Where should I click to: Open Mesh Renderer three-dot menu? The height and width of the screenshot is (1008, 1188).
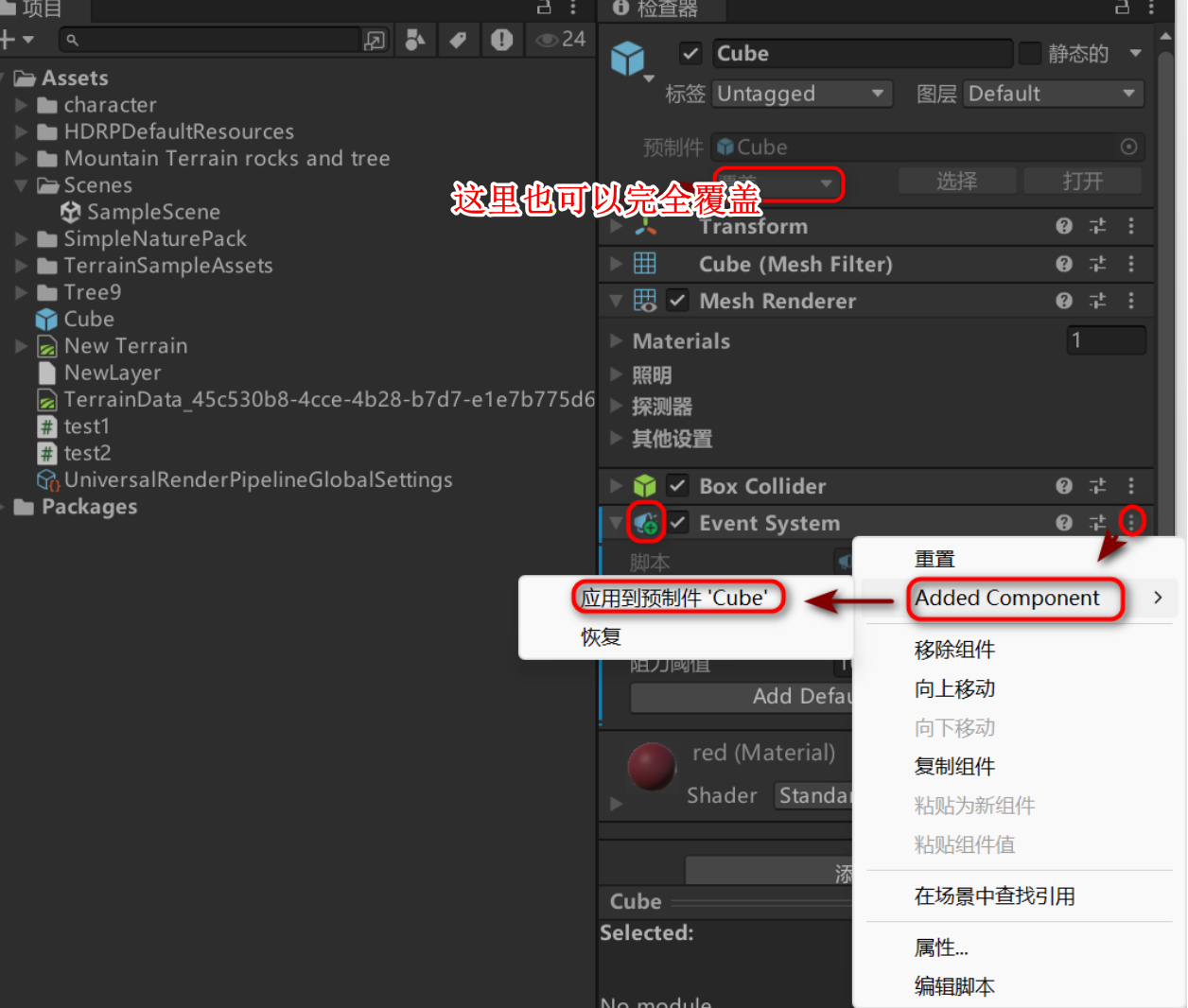coord(1131,301)
